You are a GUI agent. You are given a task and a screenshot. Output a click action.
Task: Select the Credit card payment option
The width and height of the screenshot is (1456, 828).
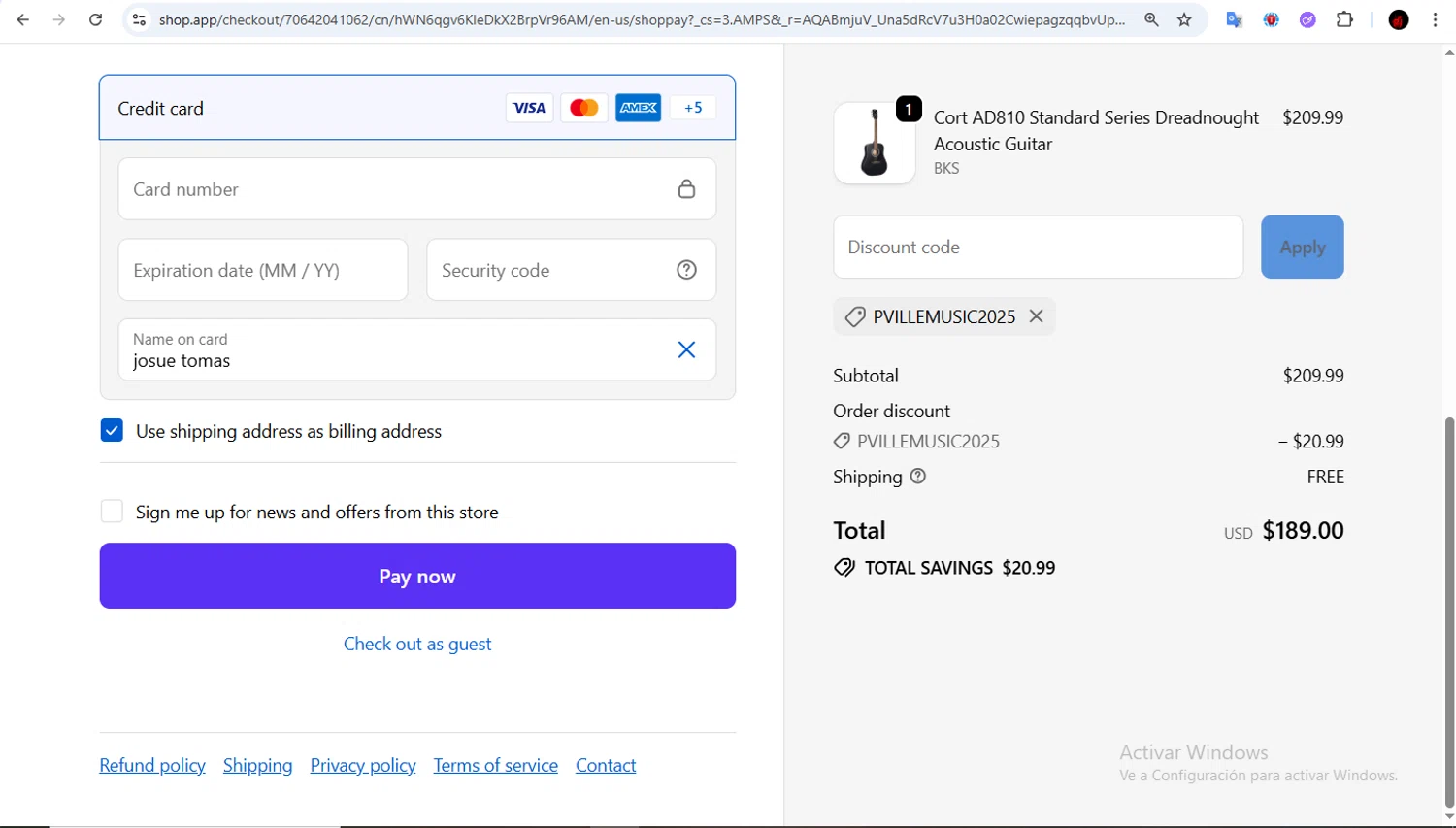[x=417, y=108]
